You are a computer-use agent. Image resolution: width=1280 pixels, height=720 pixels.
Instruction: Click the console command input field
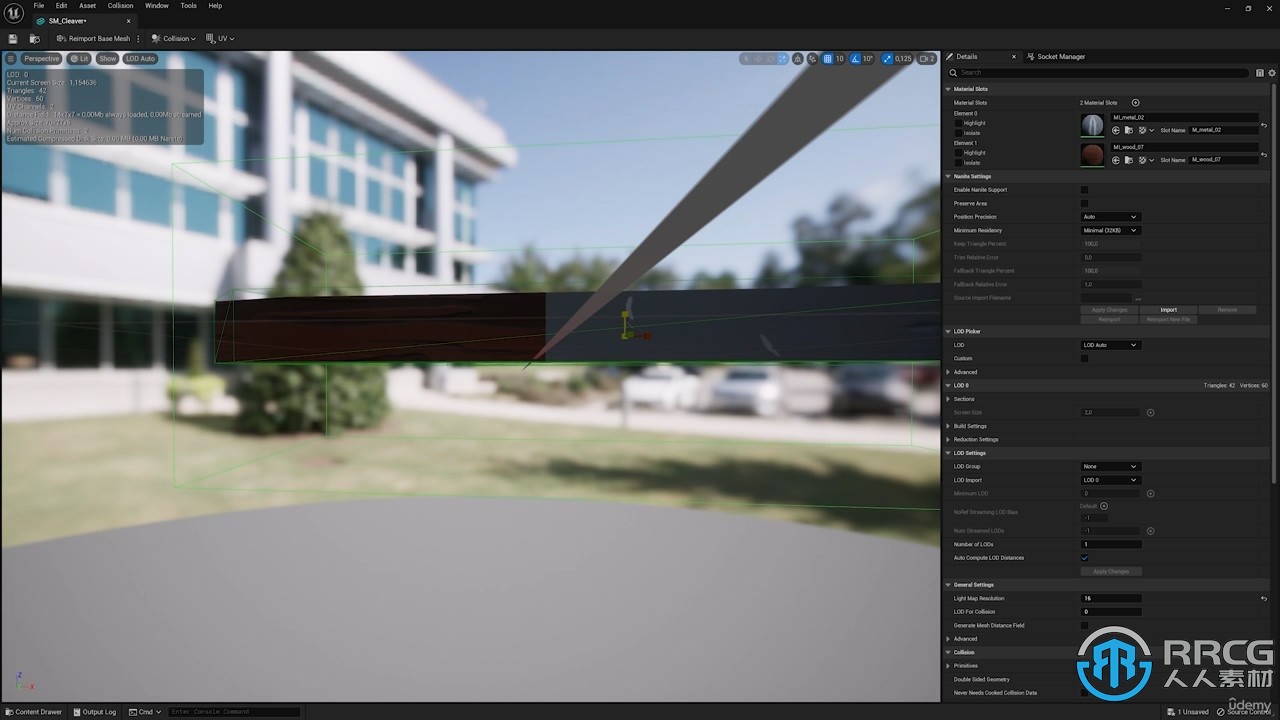(234, 712)
